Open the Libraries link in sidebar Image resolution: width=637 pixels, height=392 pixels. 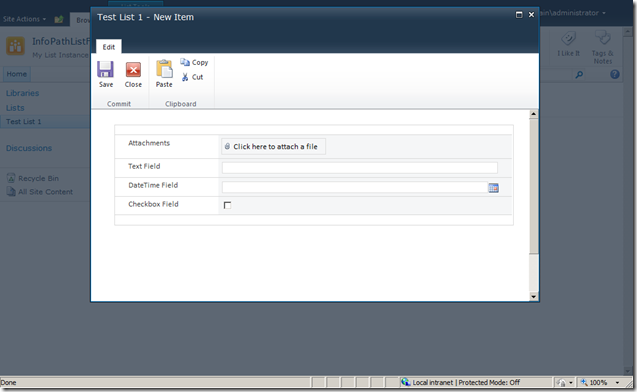click(22, 93)
